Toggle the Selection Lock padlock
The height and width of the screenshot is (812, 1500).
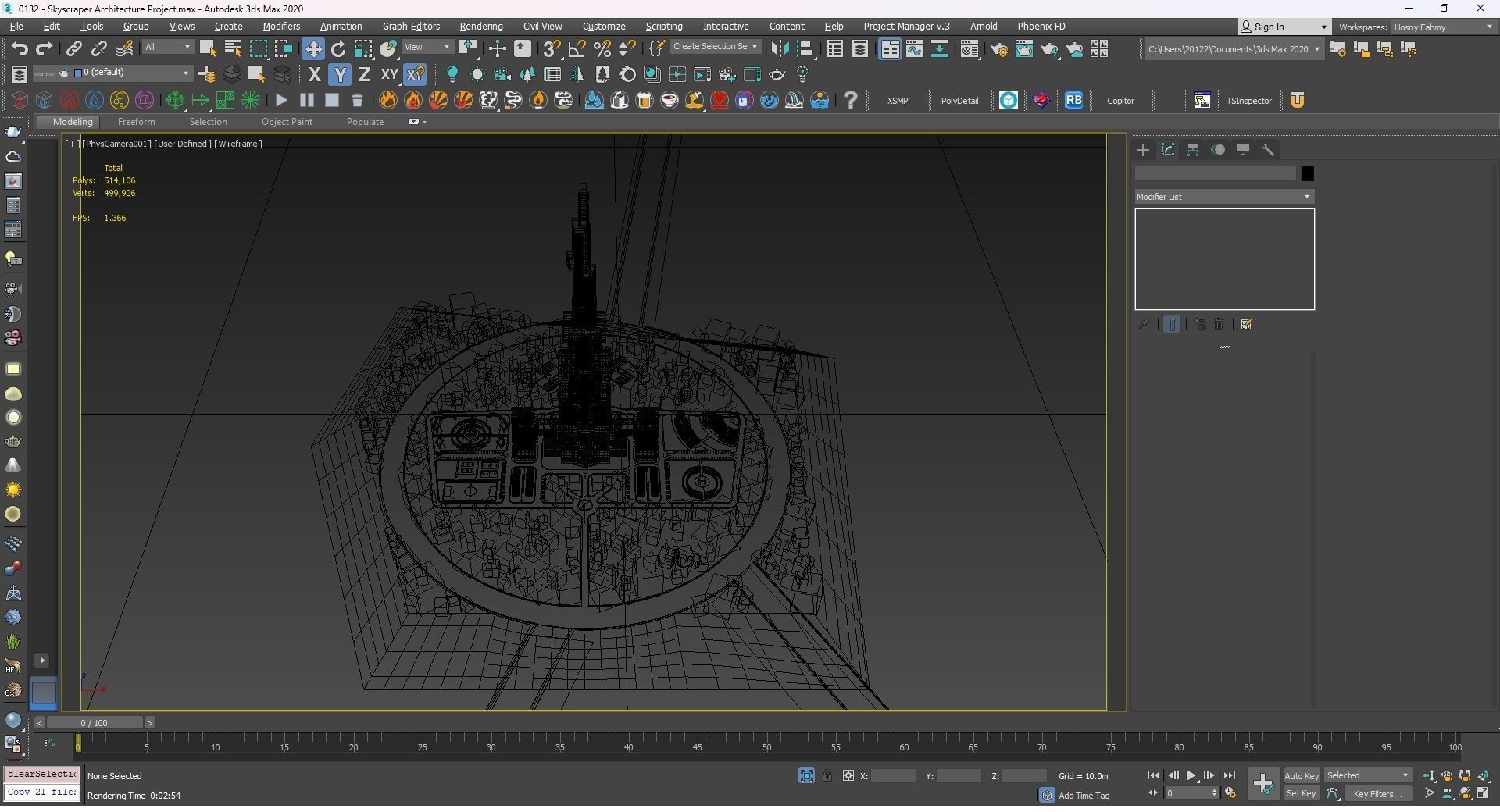[827, 776]
